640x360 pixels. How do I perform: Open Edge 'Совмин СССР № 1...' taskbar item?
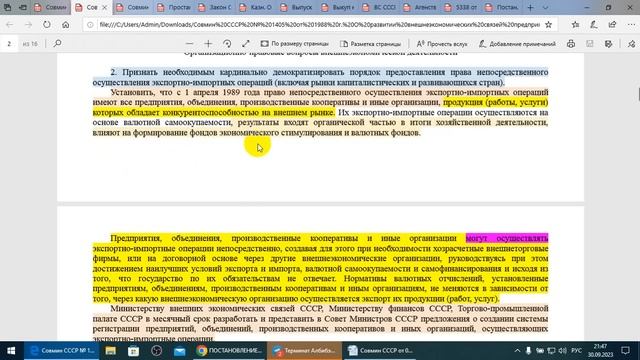62,351
